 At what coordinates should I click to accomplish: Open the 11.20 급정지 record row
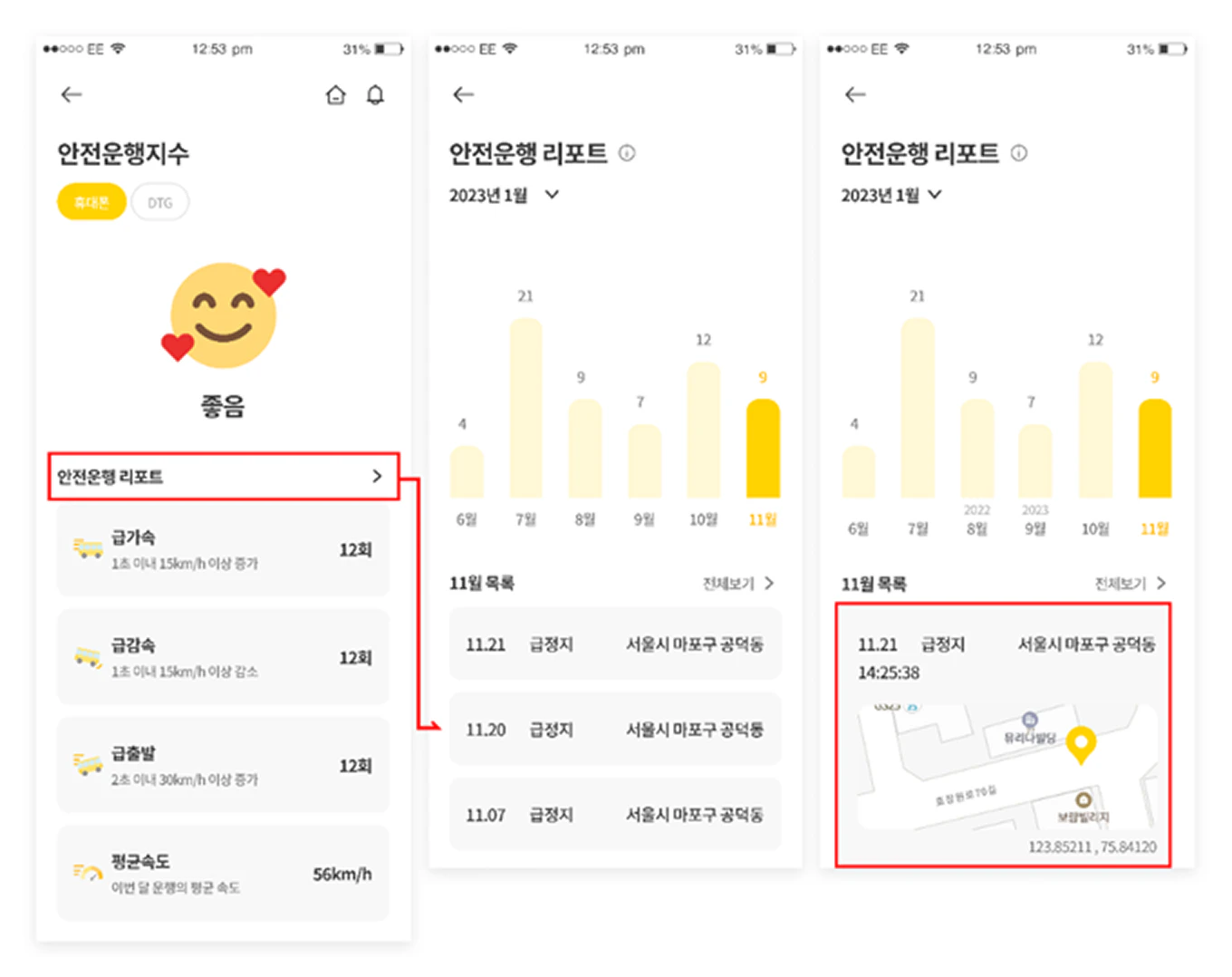[x=615, y=730]
